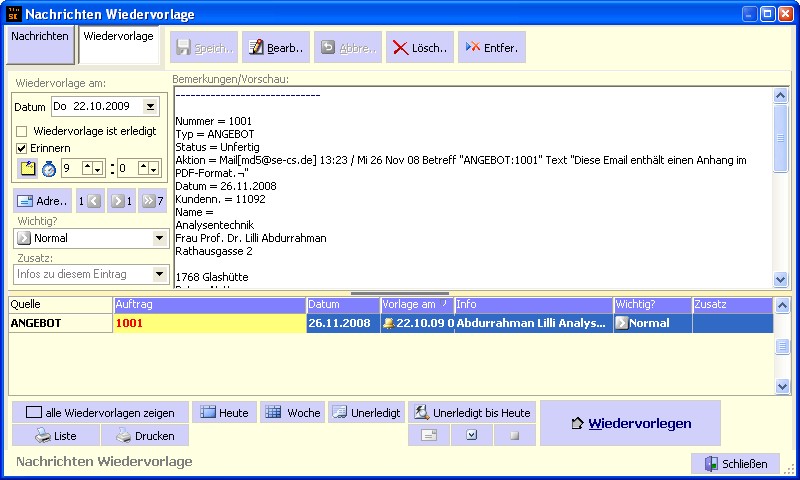Open the Zusatz dropdown list
The image size is (800, 480).
(159, 274)
